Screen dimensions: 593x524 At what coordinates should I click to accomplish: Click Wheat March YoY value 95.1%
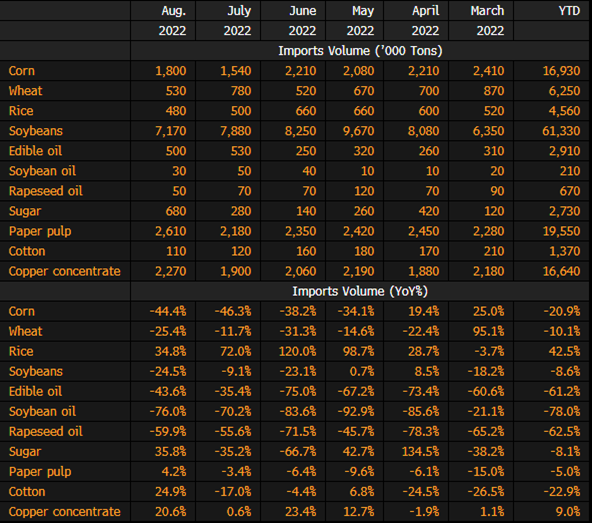[489, 331]
